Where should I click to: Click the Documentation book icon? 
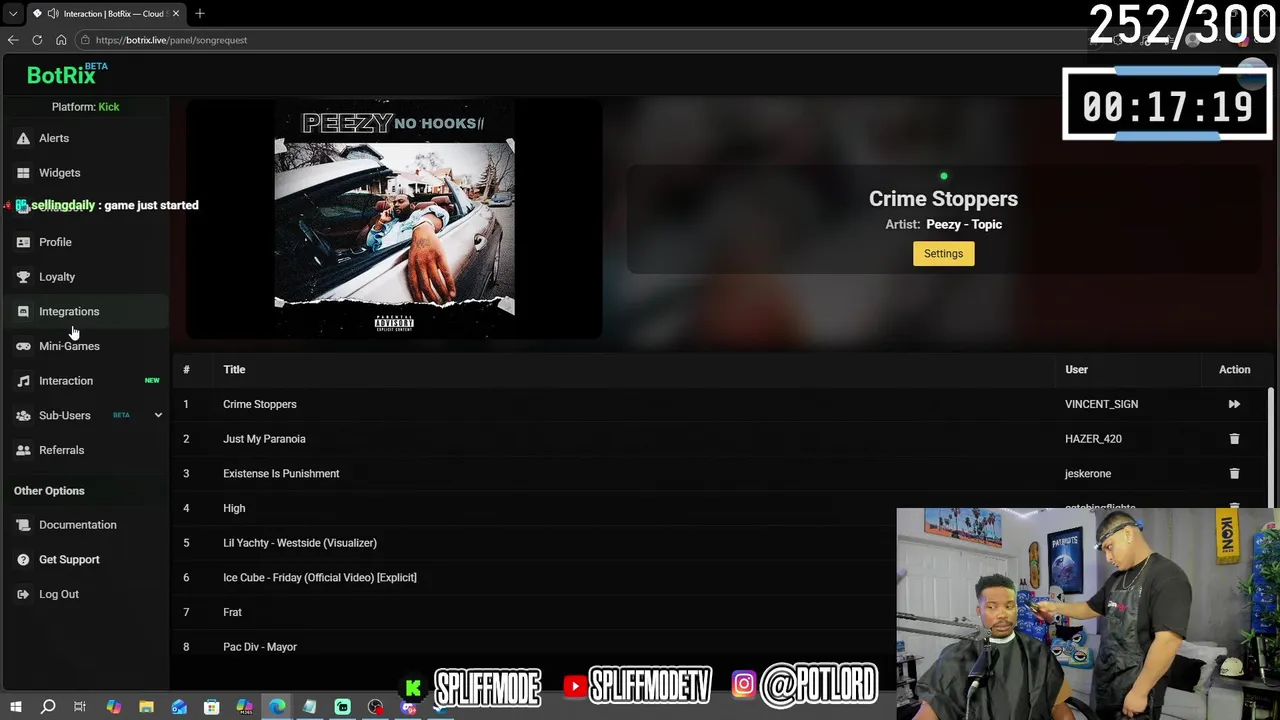[x=23, y=525]
